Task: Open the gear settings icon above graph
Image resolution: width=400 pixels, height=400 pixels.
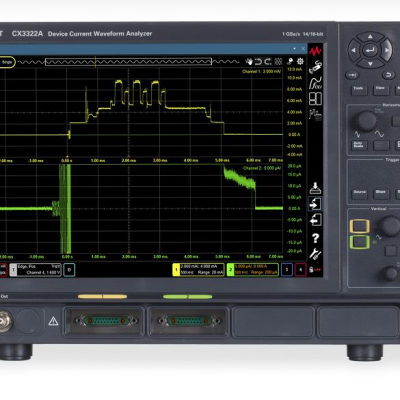Action: point(300,61)
